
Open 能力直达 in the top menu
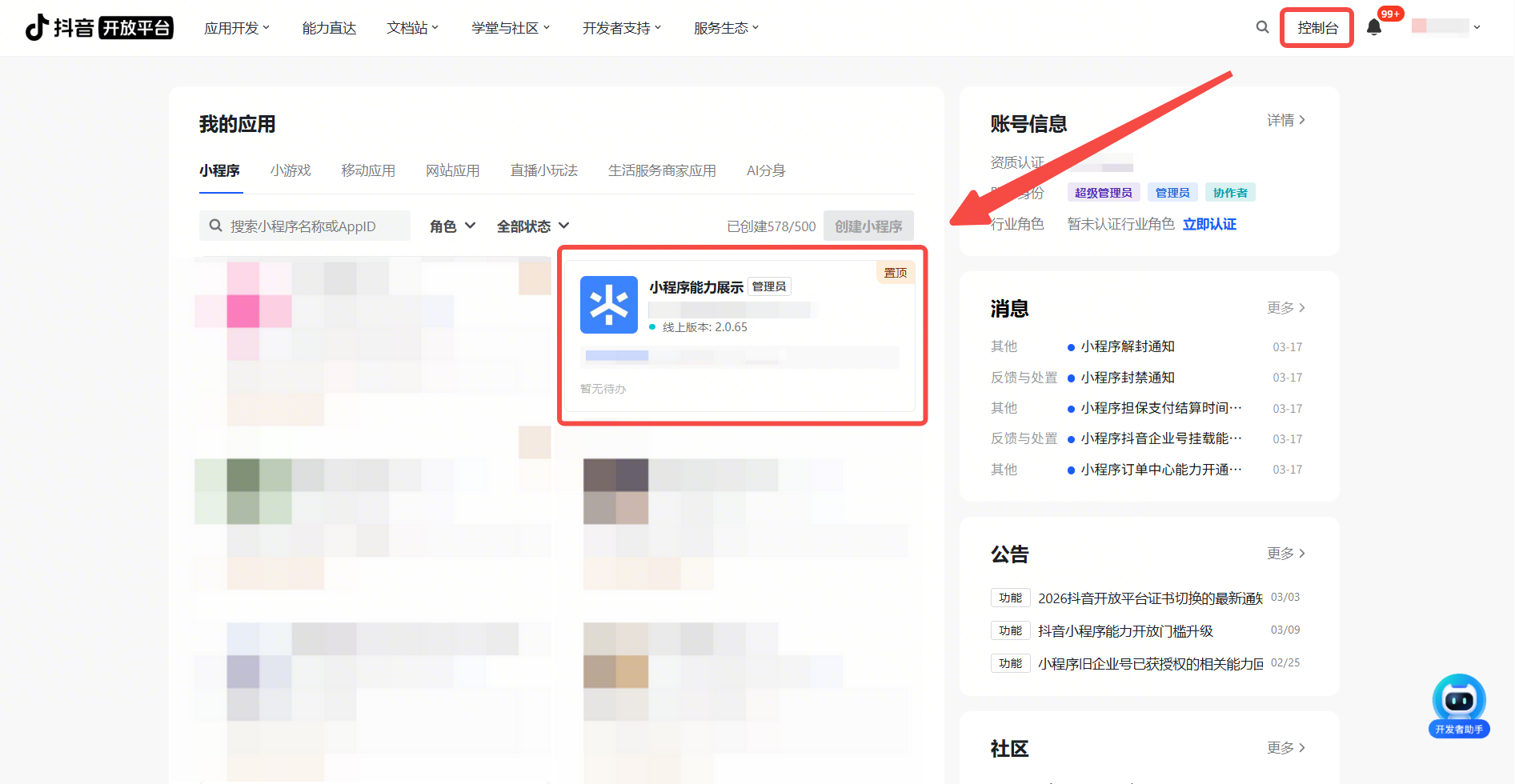[329, 28]
